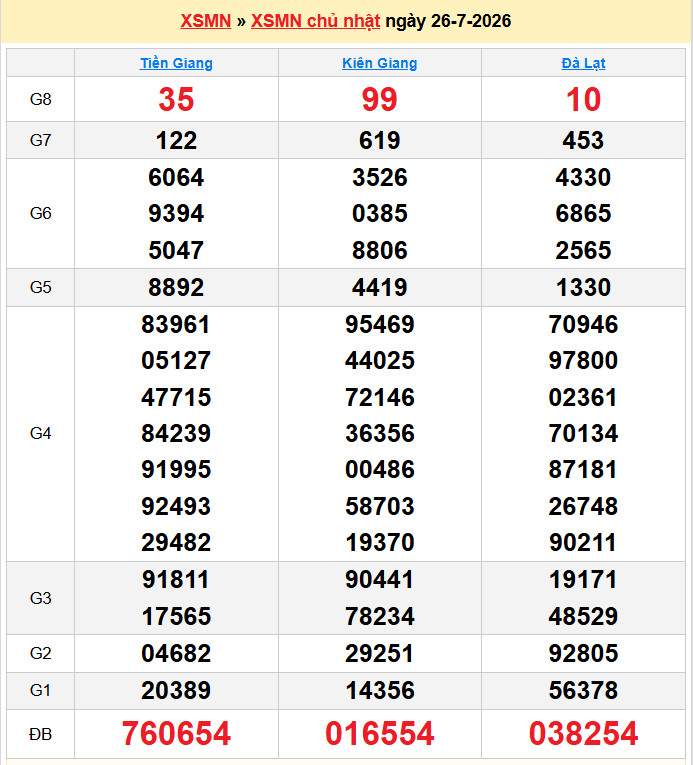Select the G8 prize row label
Image resolution: width=693 pixels, height=765 pixels.
[41, 99]
